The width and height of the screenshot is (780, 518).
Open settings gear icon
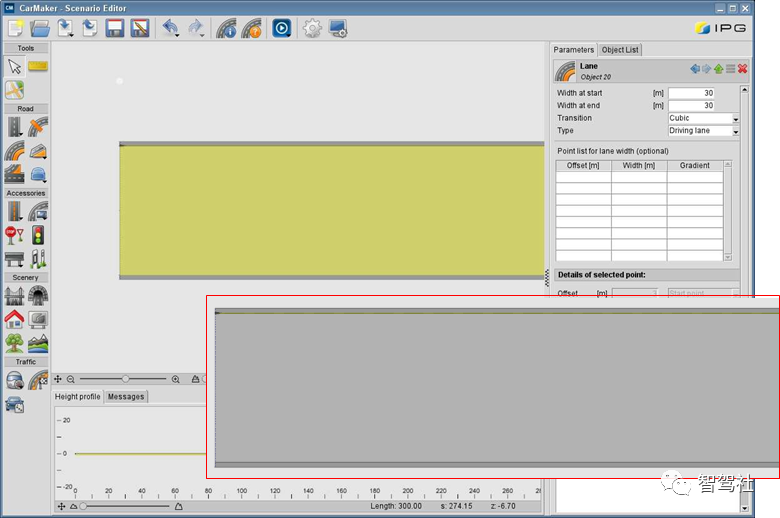pos(312,28)
